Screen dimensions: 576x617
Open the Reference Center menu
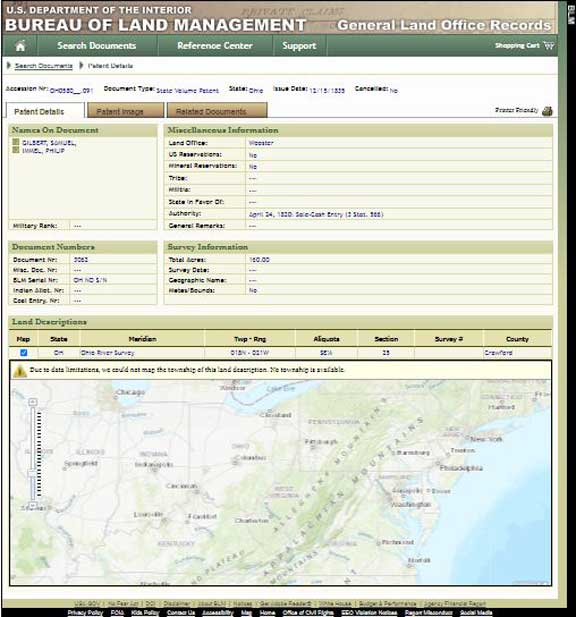(x=215, y=46)
